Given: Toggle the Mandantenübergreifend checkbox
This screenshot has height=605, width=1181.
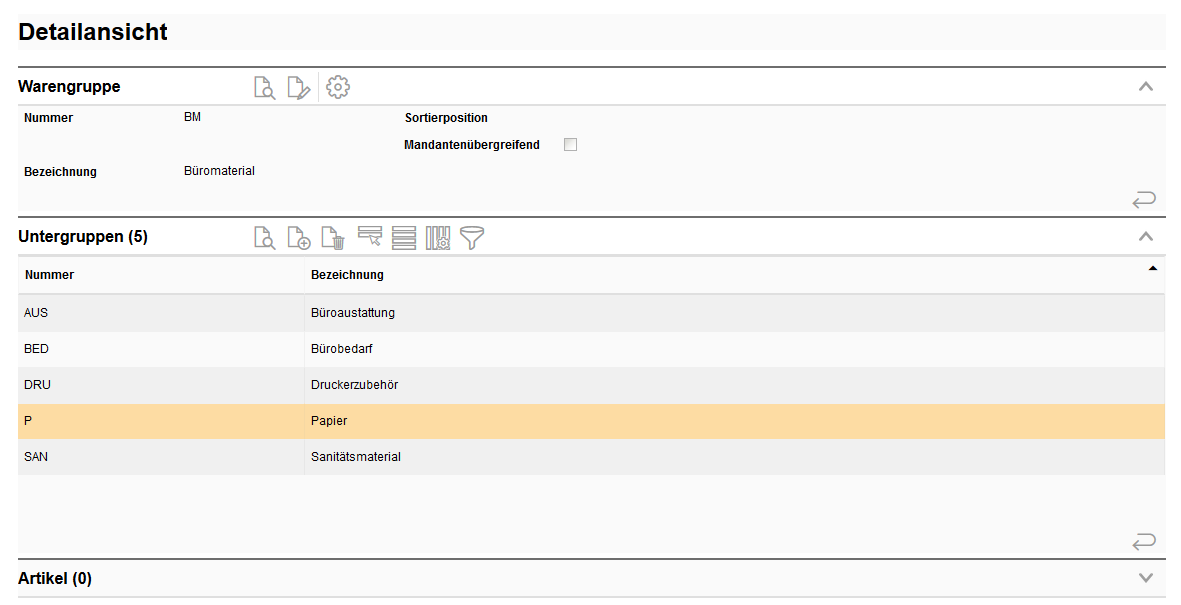Looking at the screenshot, I should pyautogui.click(x=570, y=145).
